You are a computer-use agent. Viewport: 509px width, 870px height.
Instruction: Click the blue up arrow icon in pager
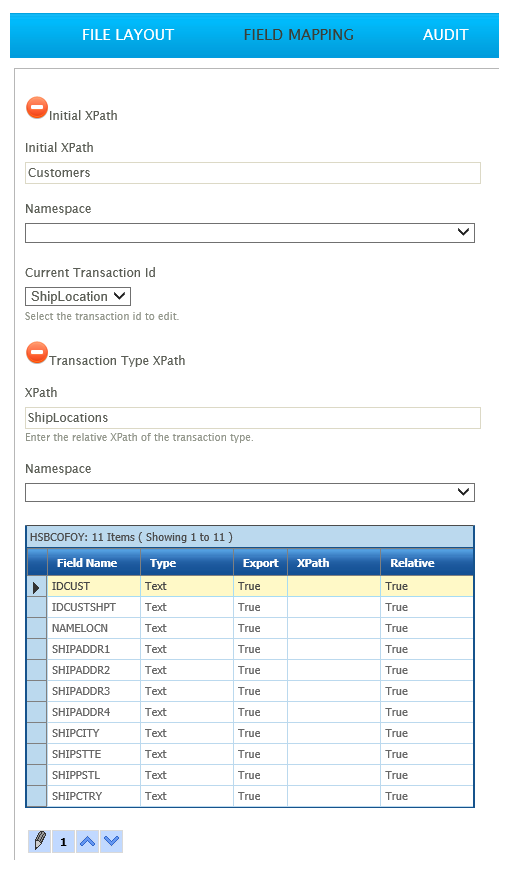coord(87,841)
